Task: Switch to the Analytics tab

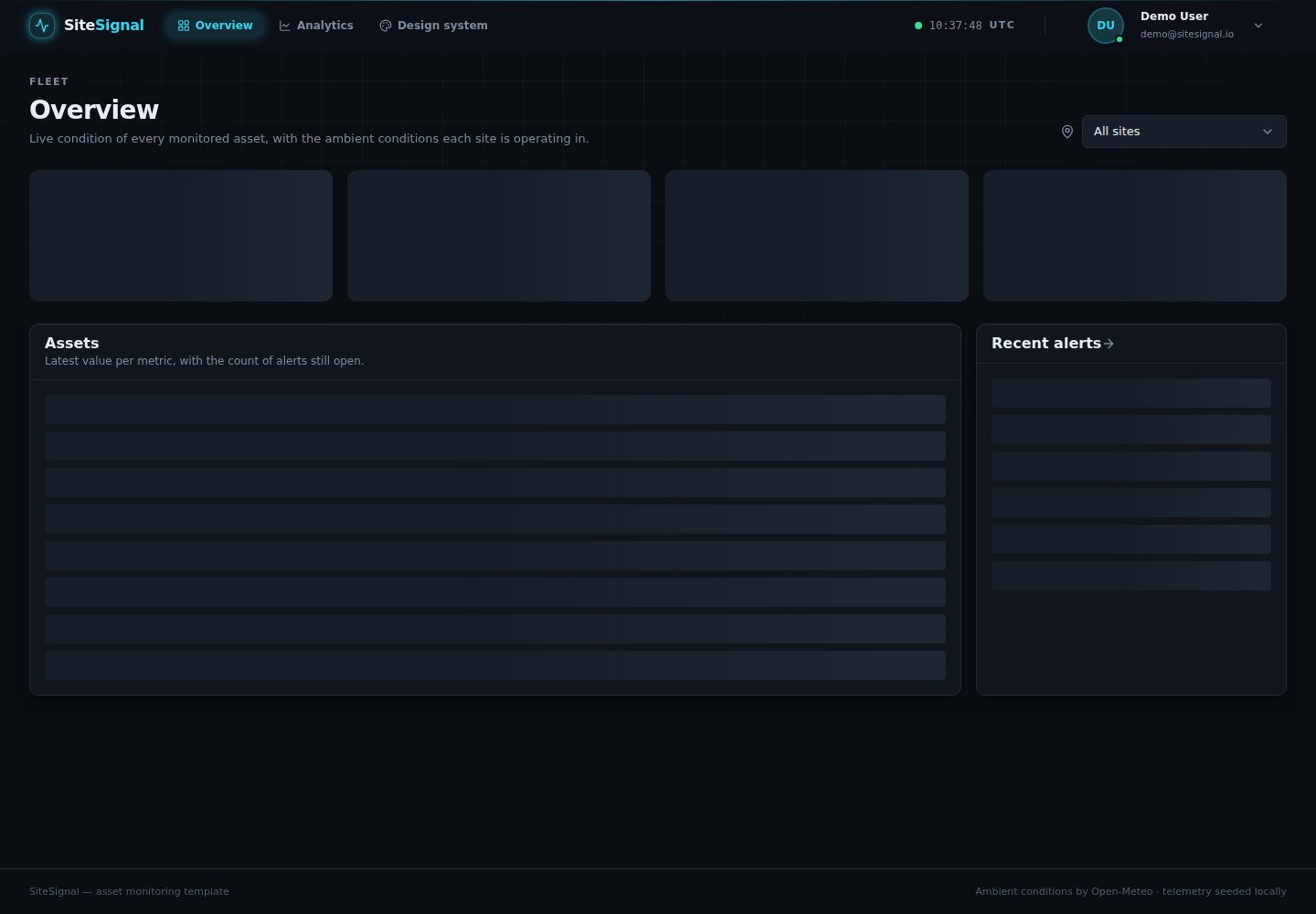Action: (316, 26)
